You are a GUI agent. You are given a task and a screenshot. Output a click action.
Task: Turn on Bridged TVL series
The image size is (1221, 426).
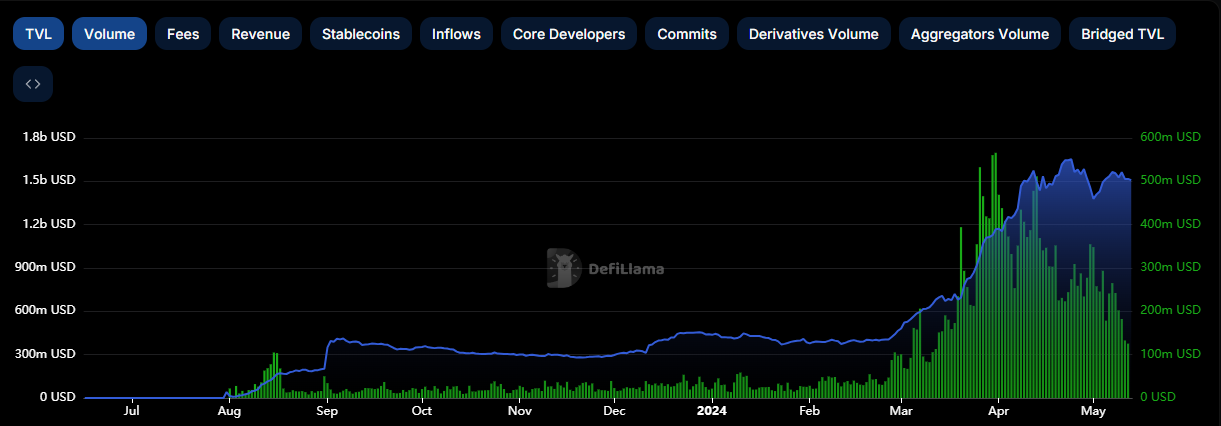click(1123, 34)
